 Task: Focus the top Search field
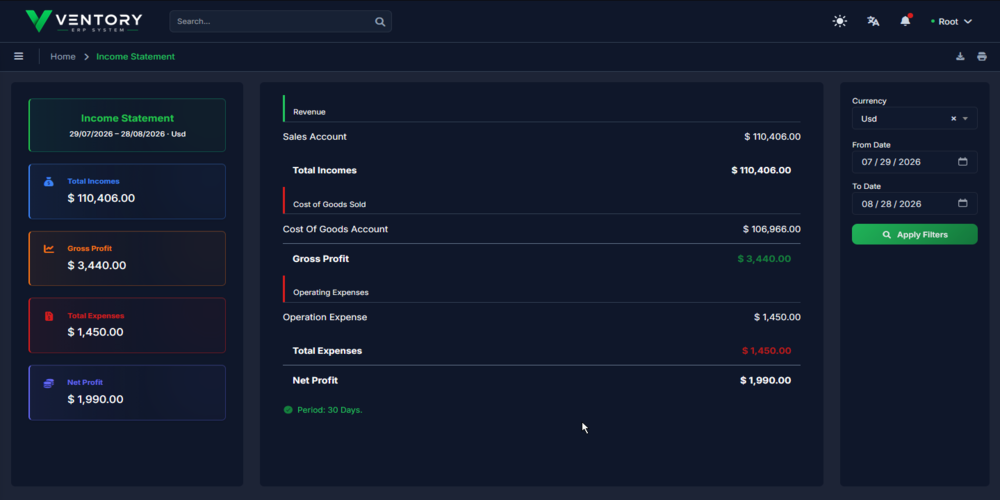pos(281,21)
